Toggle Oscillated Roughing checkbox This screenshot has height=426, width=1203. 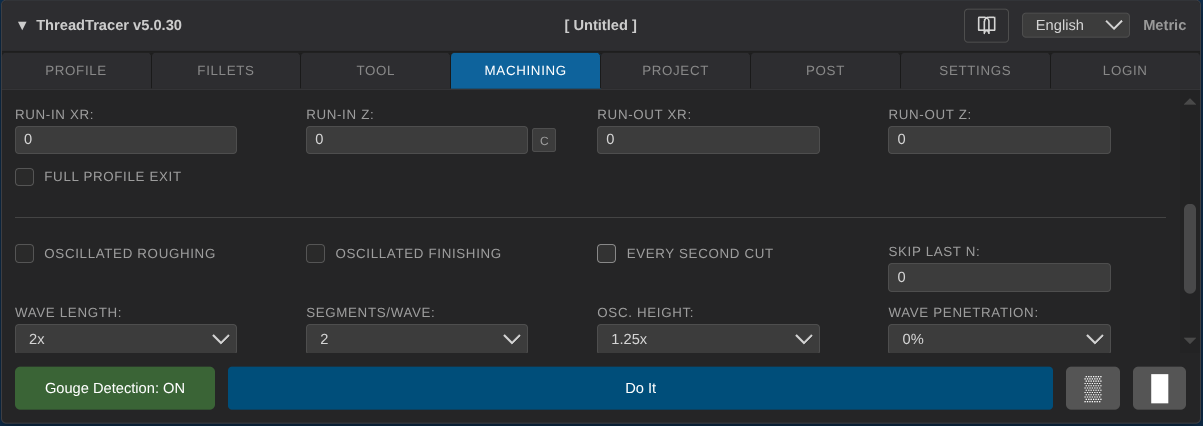pos(25,254)
